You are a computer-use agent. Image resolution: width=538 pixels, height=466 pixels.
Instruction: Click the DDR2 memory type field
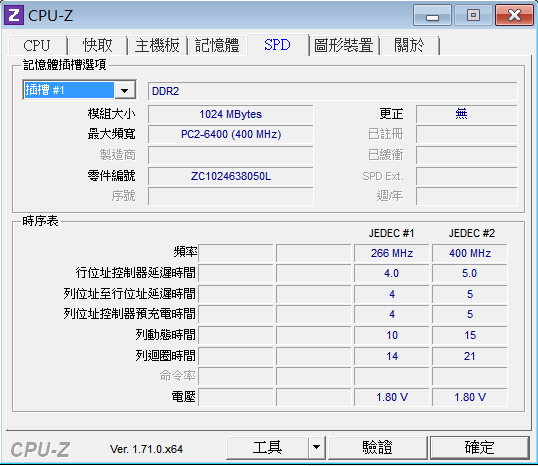(x=332, y=91)
